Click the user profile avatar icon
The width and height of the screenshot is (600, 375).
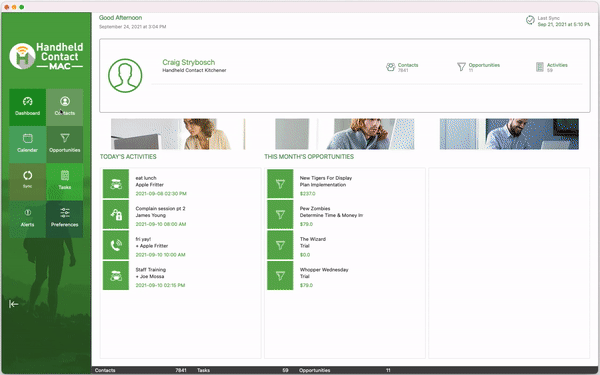(x=125, y=75)
